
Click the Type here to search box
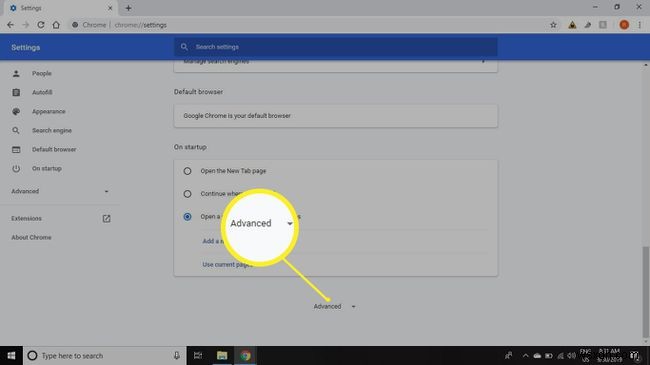click(104, 355)
